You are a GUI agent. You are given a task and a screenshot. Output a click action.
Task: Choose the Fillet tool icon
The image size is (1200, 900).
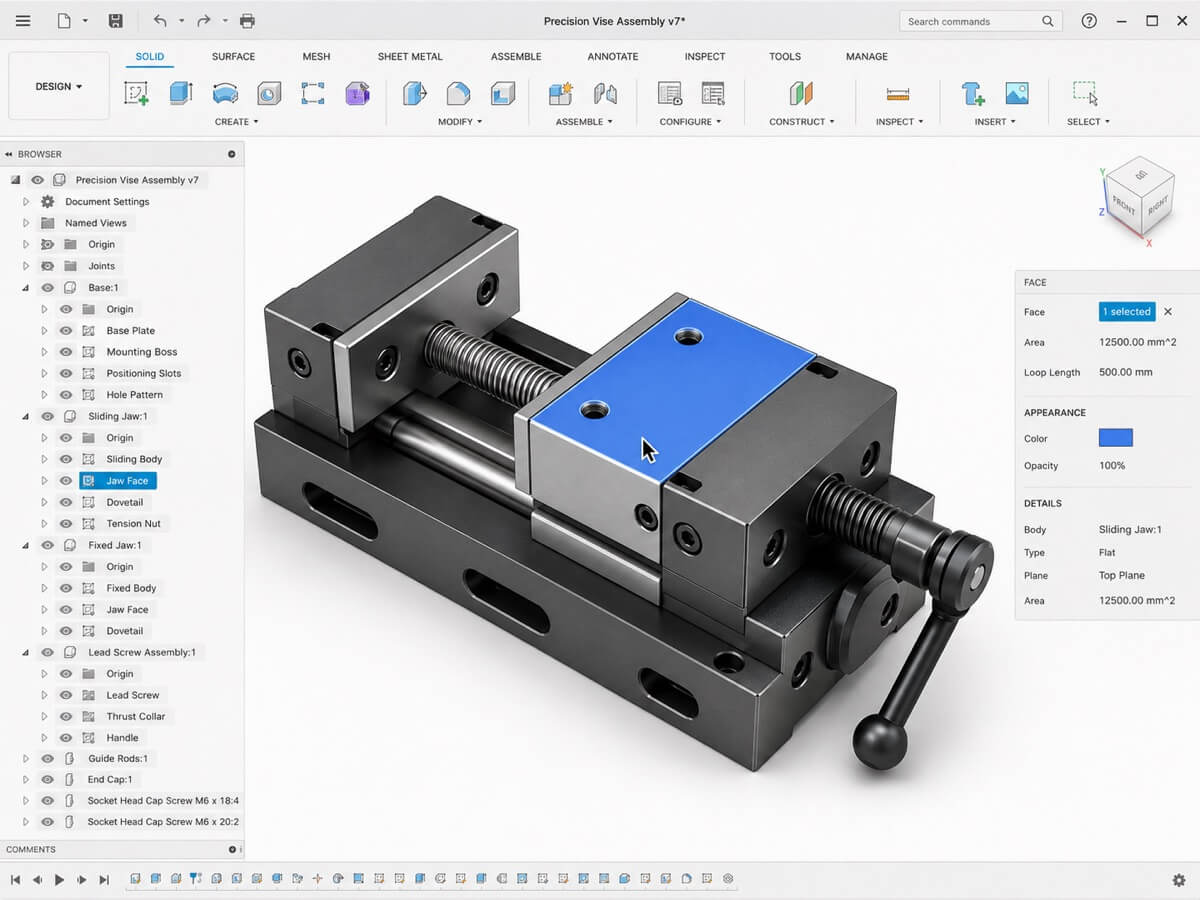click(459, 94)
